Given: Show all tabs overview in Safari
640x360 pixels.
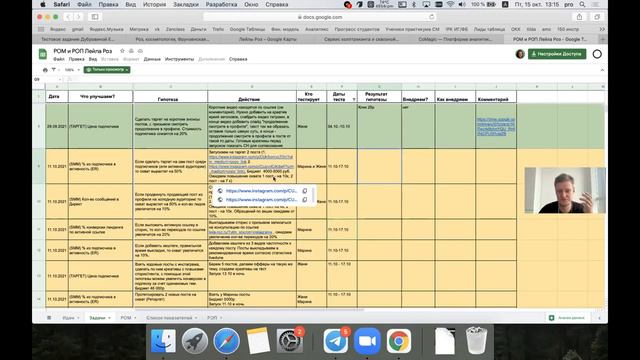Looking at the screenshot, I should (597, 17).
